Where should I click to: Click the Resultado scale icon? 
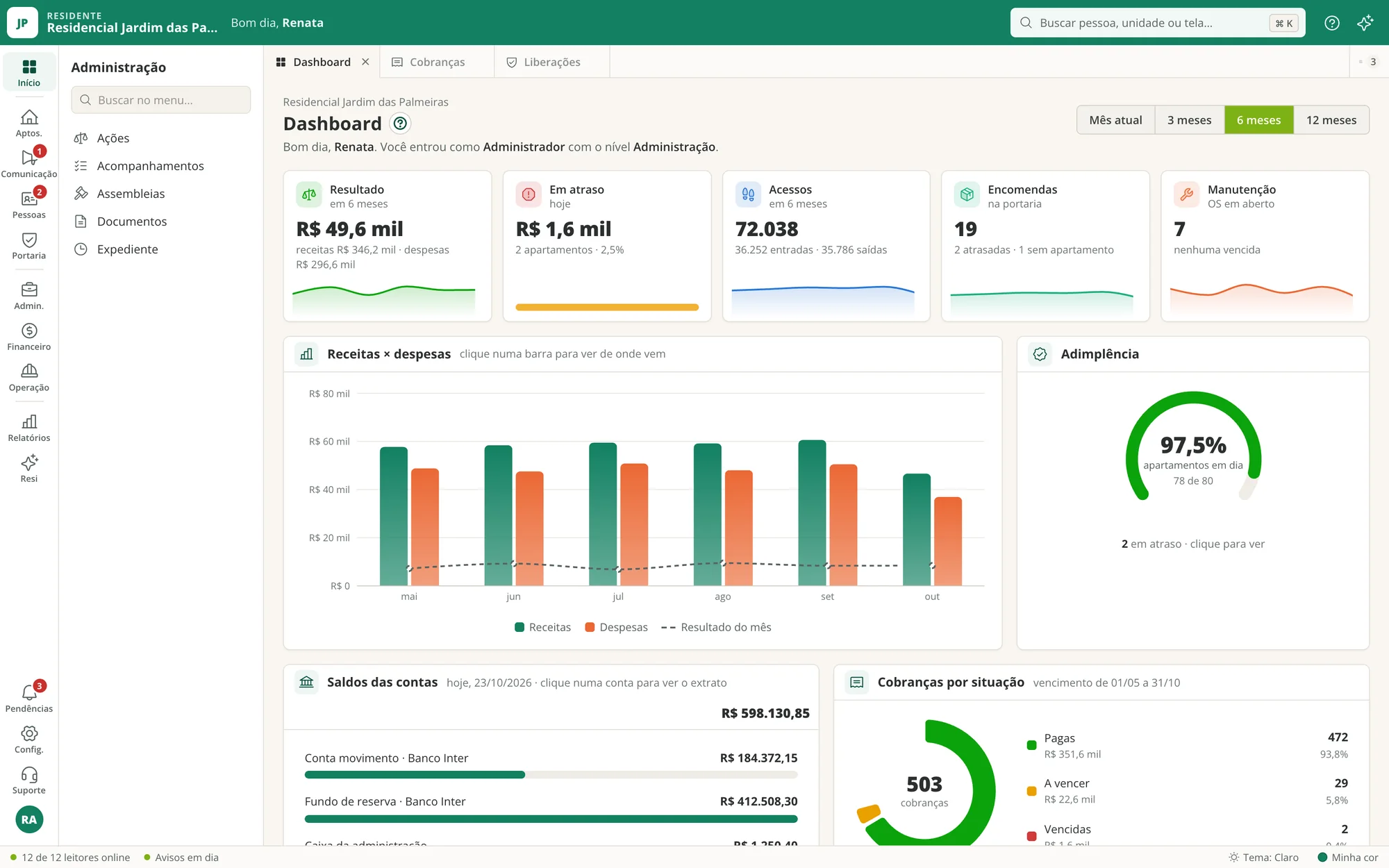coord(309,195)
